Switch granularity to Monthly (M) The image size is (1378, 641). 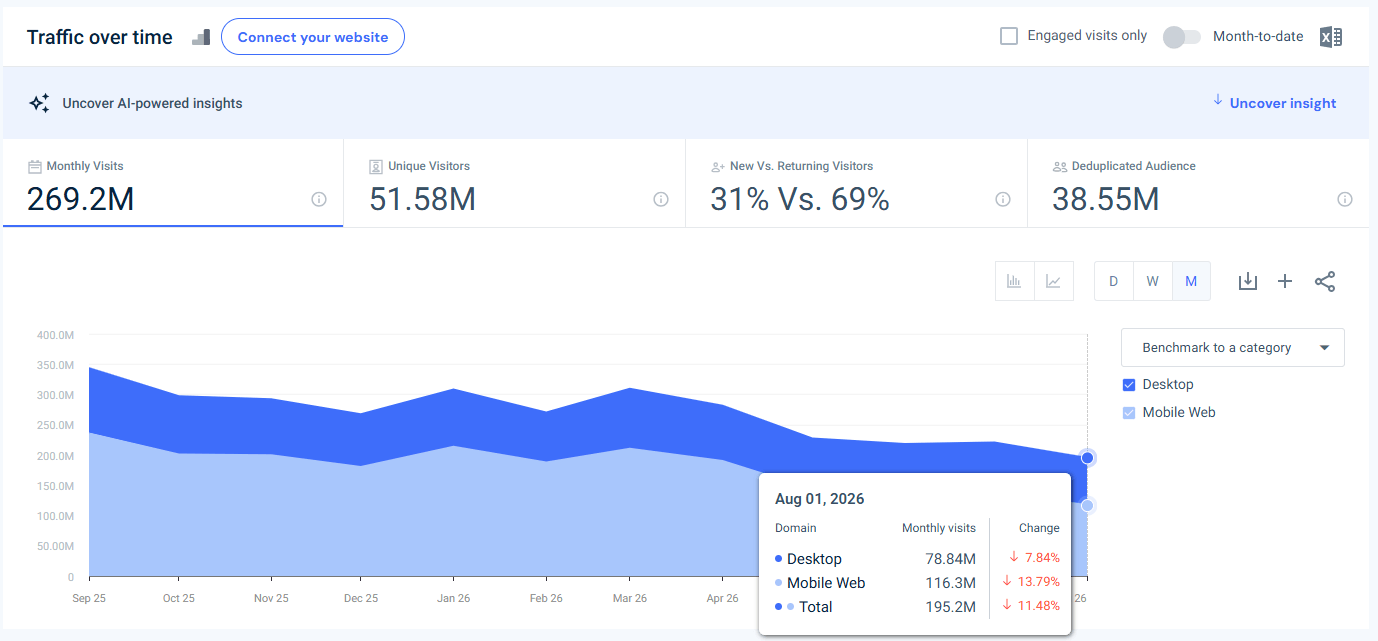coord(1191,281)
